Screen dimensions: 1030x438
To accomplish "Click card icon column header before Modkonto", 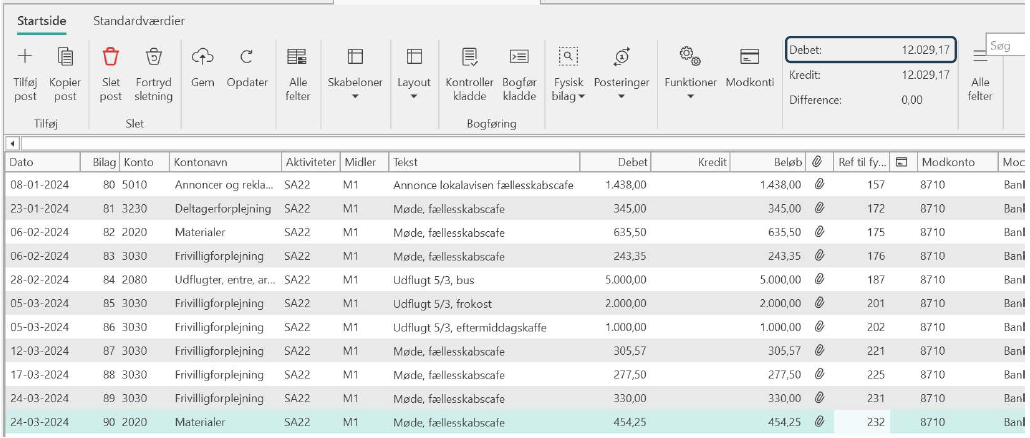I will [x=902, y=162].
